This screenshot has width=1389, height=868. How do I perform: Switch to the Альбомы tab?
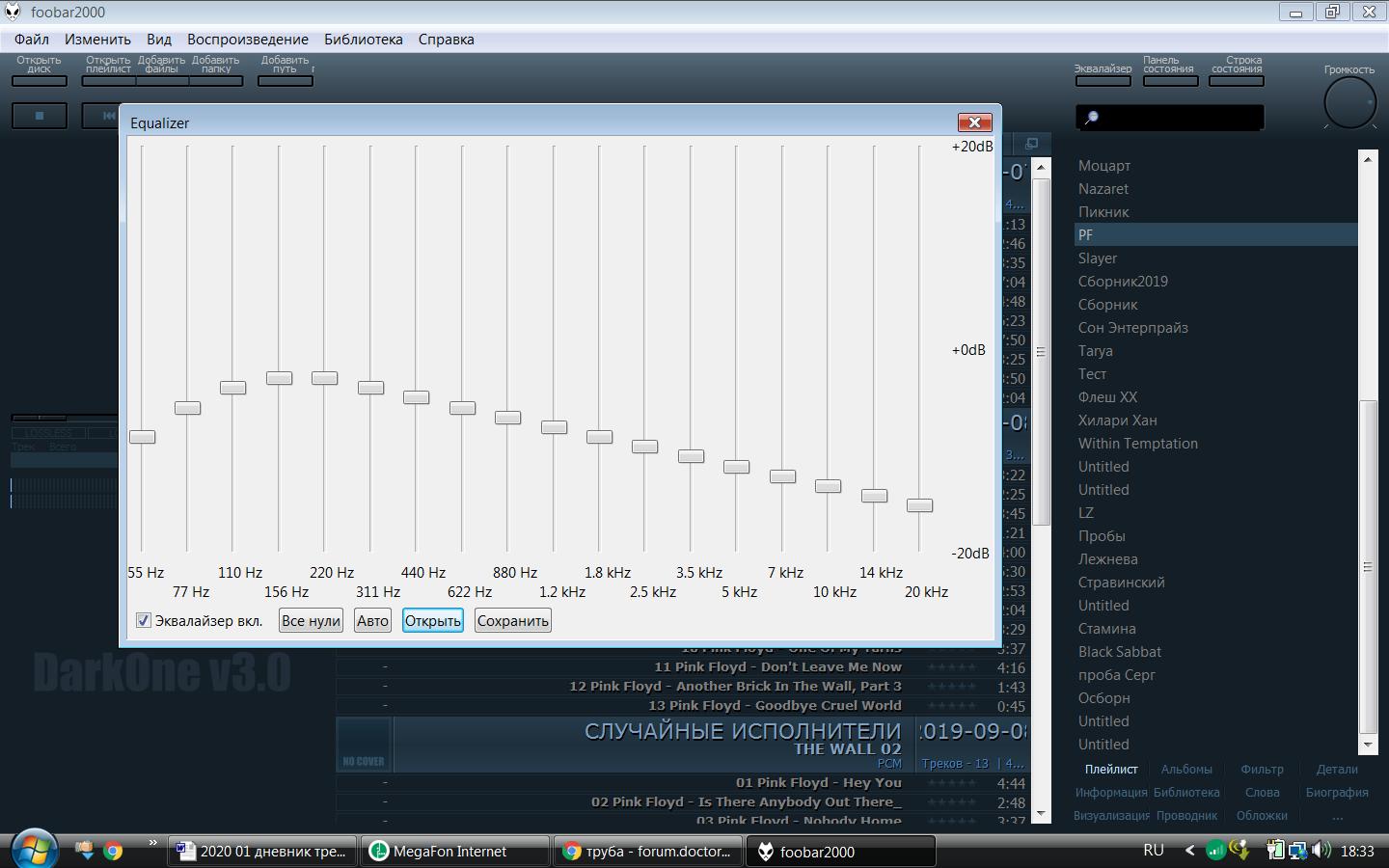(x=1186, y=769)
